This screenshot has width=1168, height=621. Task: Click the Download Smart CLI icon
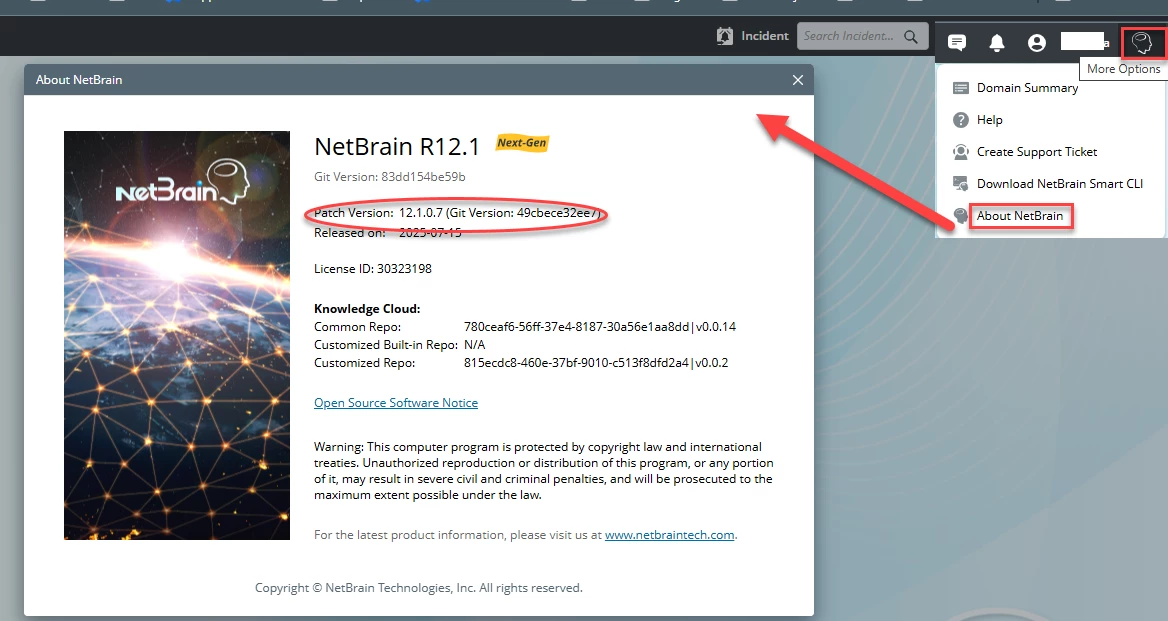click(x=961, y=184)
